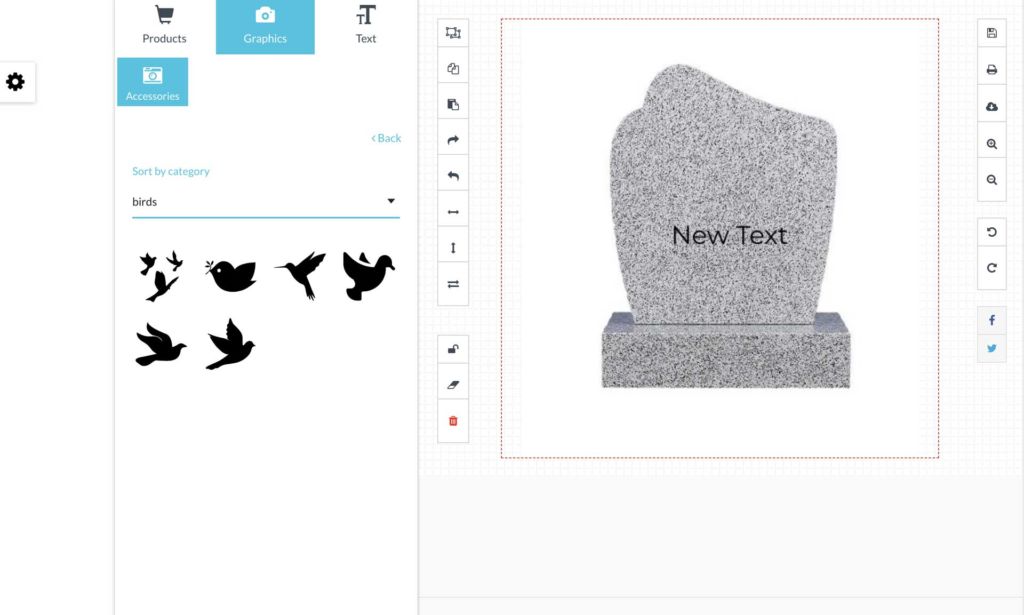Viewport: 1024px width, 615px height.
Task: Click the cloud download icon
Action: 991,107
